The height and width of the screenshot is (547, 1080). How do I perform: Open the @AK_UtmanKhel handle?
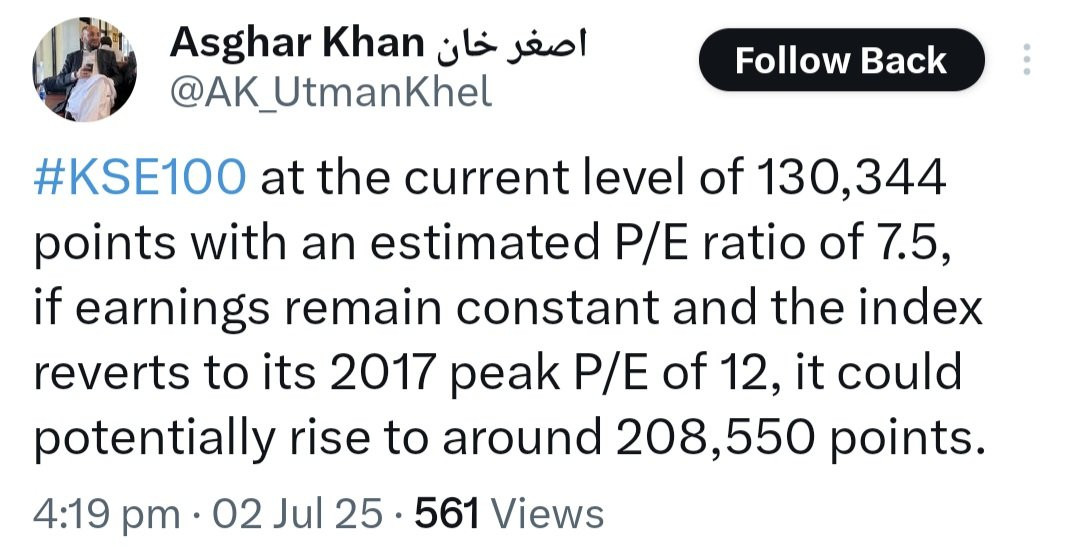(331, 93)
